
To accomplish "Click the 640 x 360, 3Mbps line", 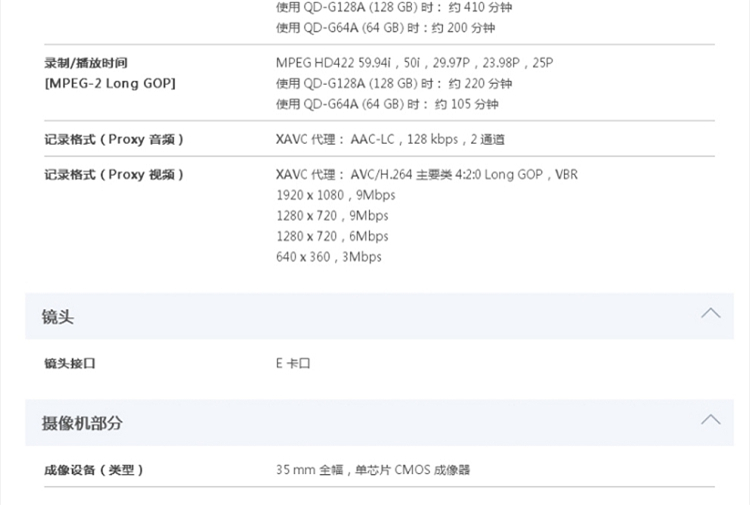I will pyautogui.click(x=329, y=257).
